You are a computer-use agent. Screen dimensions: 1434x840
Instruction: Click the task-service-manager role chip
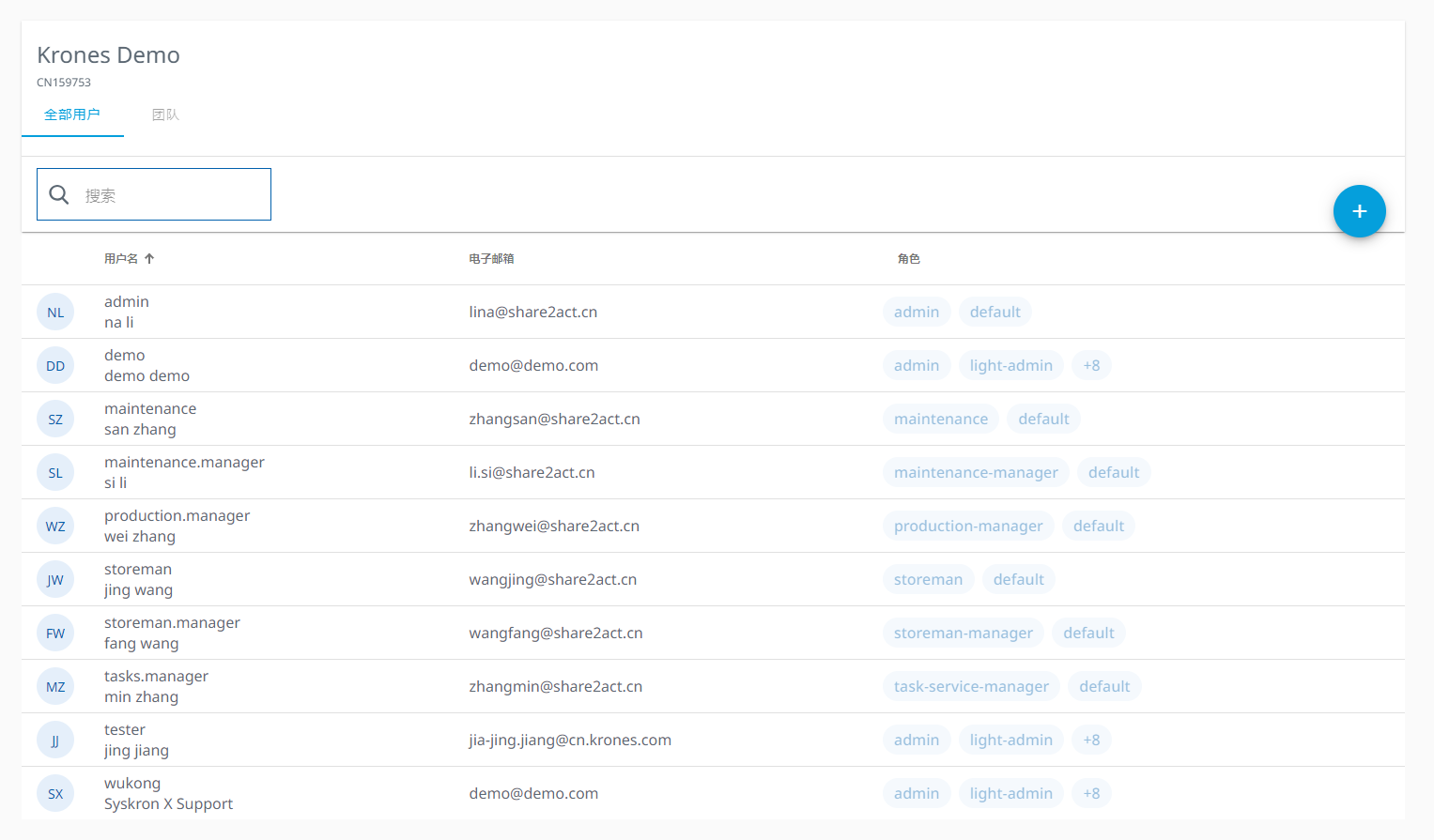coord(971,687)
